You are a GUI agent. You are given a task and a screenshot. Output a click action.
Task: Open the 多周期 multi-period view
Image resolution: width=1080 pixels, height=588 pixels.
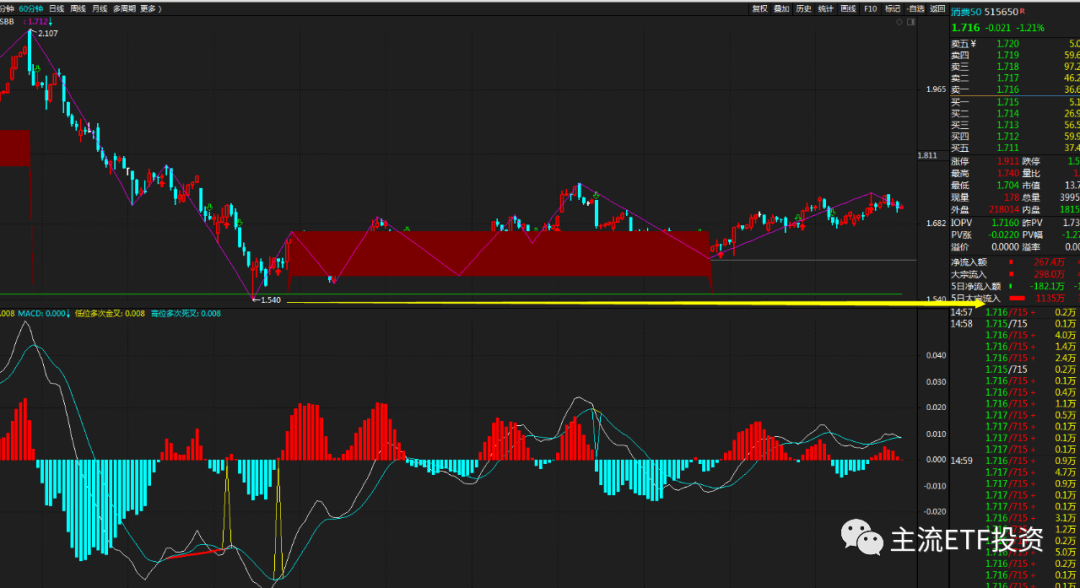(125, 9)
